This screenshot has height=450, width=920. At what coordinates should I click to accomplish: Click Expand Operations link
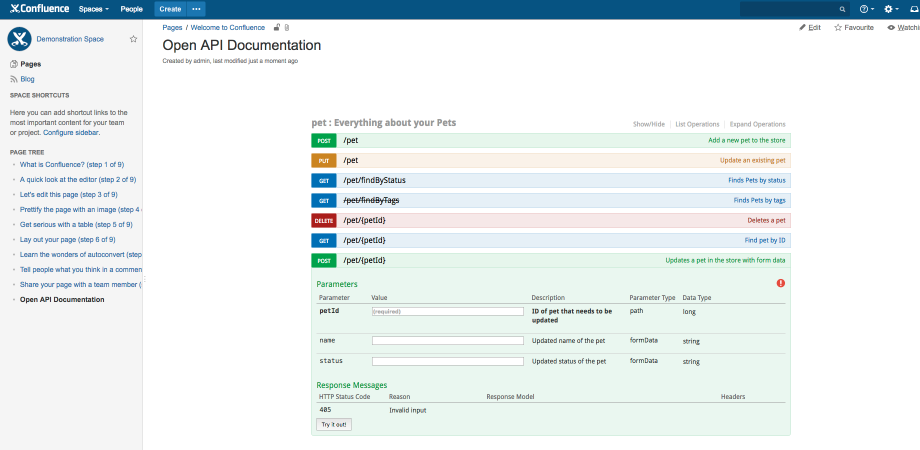click(x=757, y=124)
